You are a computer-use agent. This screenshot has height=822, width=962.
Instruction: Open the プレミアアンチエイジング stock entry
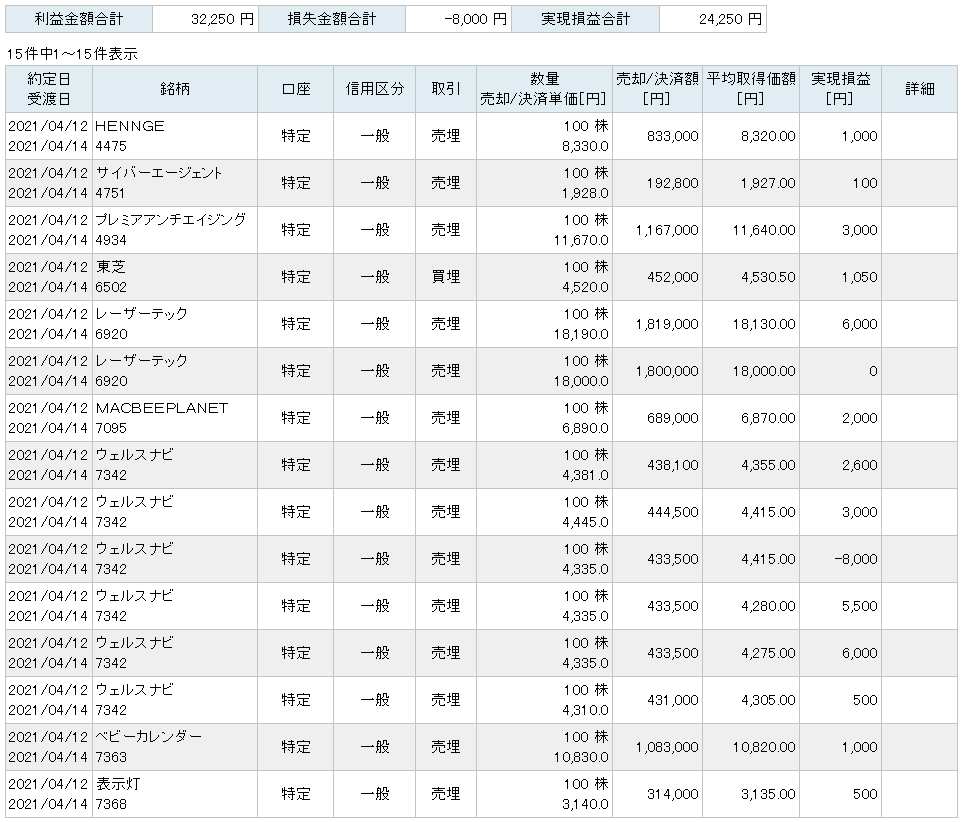point(170,220)
